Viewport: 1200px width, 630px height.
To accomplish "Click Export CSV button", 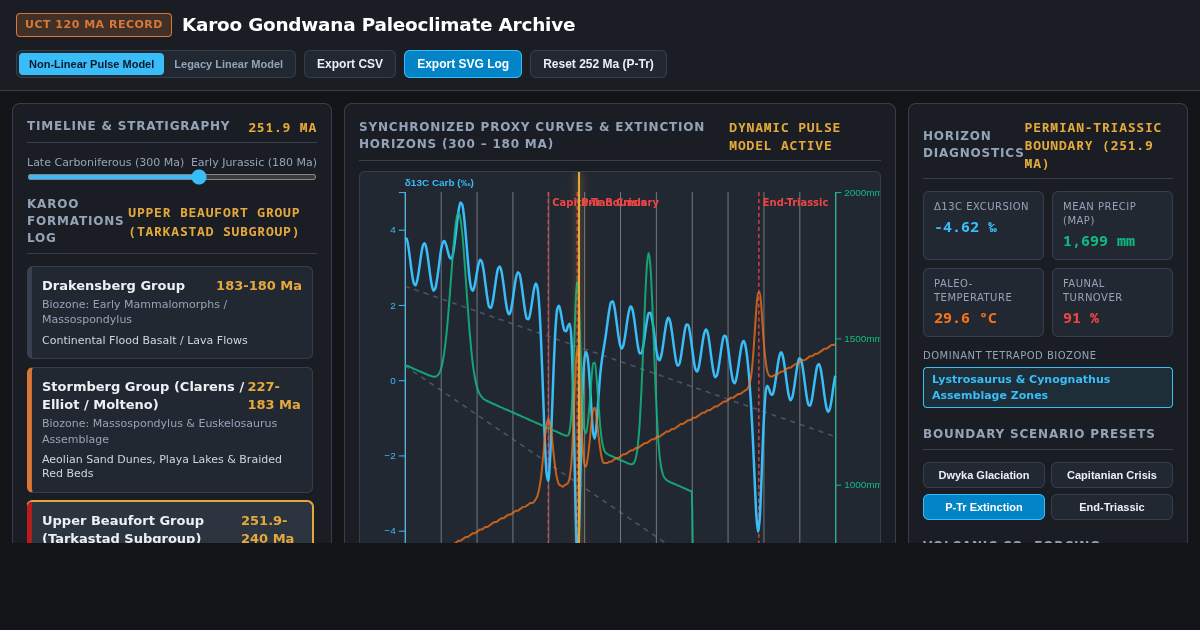I will pyautogui.click(x=350, y=64).
